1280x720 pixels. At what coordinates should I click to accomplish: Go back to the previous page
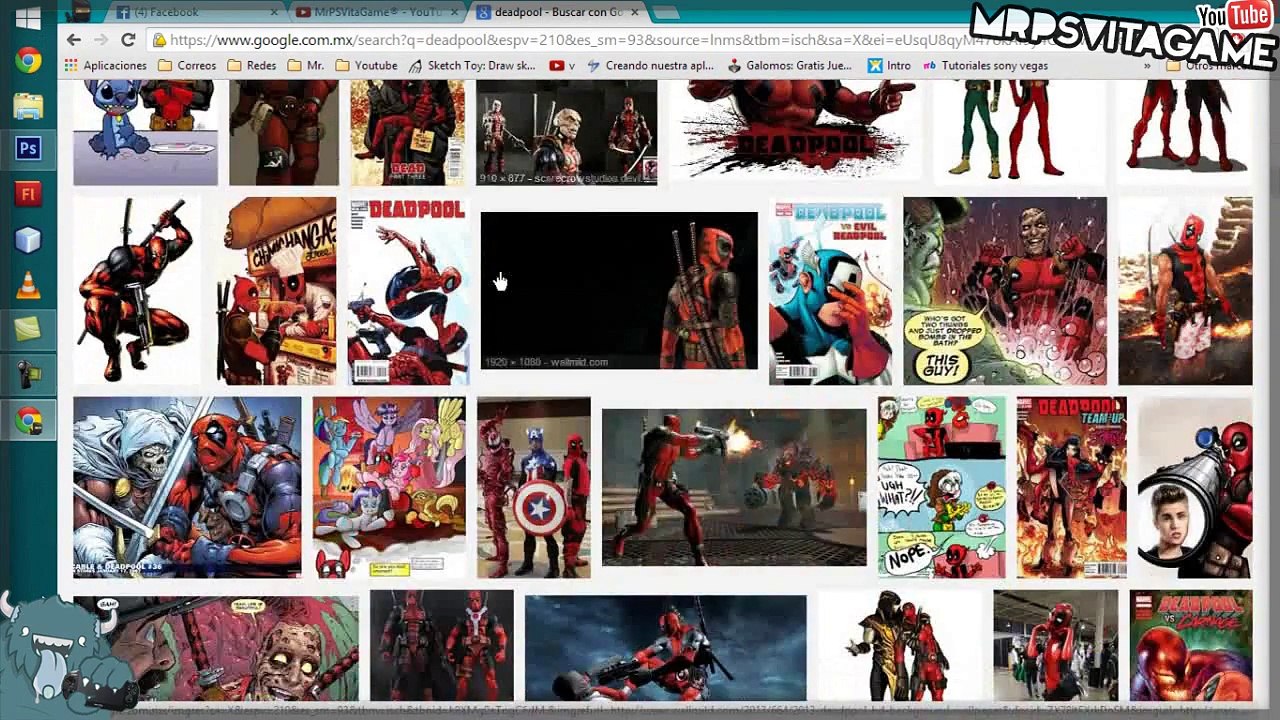click(74, 39)
